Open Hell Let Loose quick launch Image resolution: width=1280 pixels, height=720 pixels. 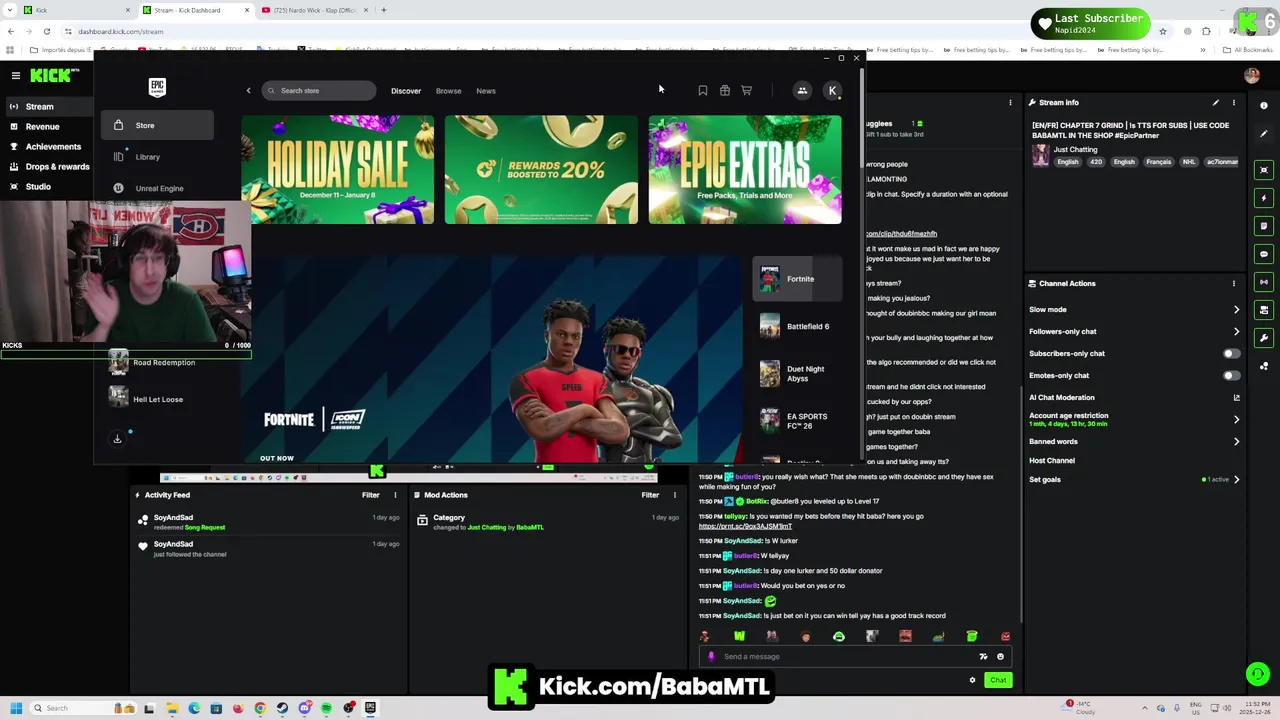pos(157,399)
